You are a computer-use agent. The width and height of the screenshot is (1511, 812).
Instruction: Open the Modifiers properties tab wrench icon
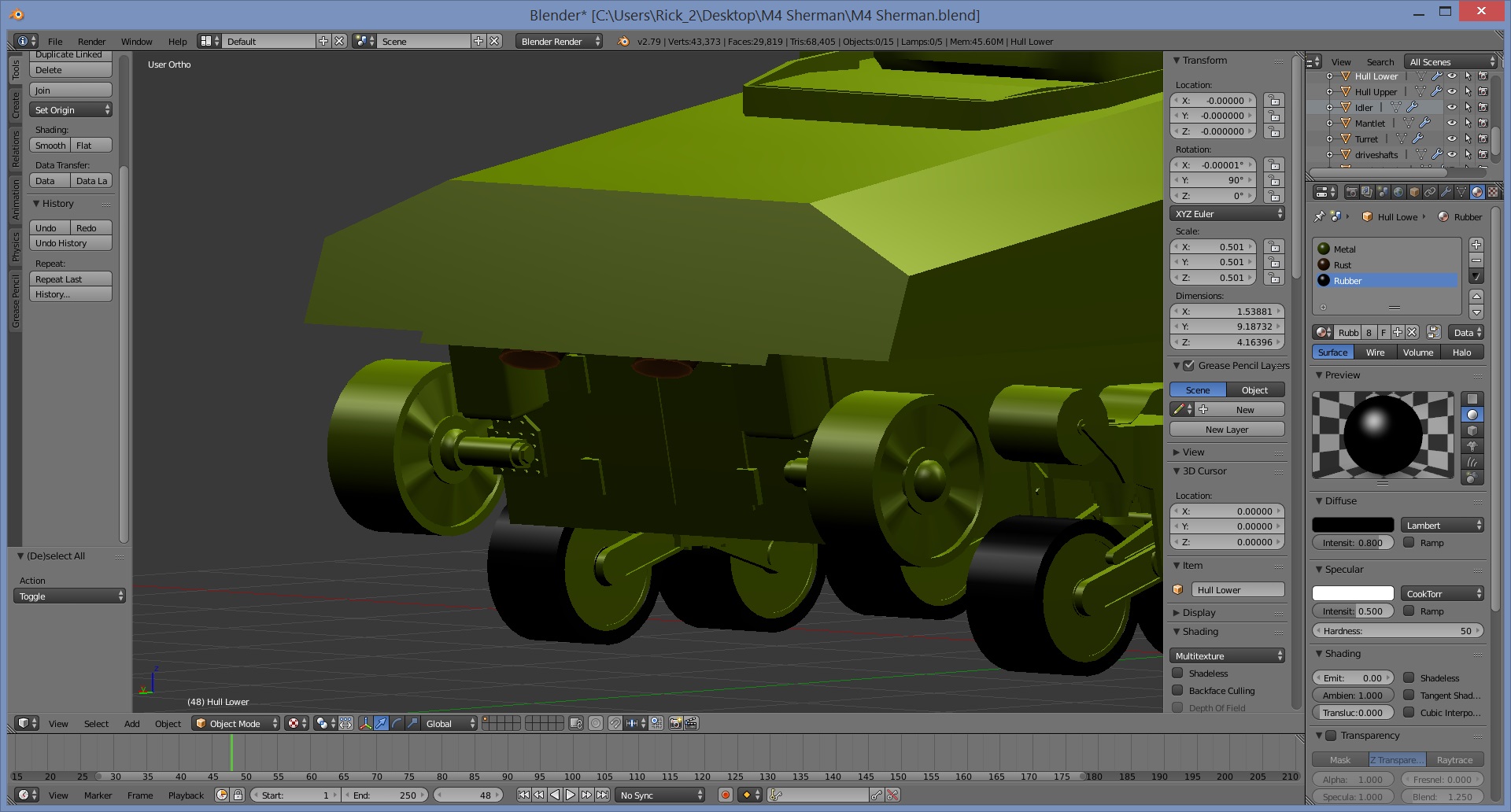tap(1446, 192)
